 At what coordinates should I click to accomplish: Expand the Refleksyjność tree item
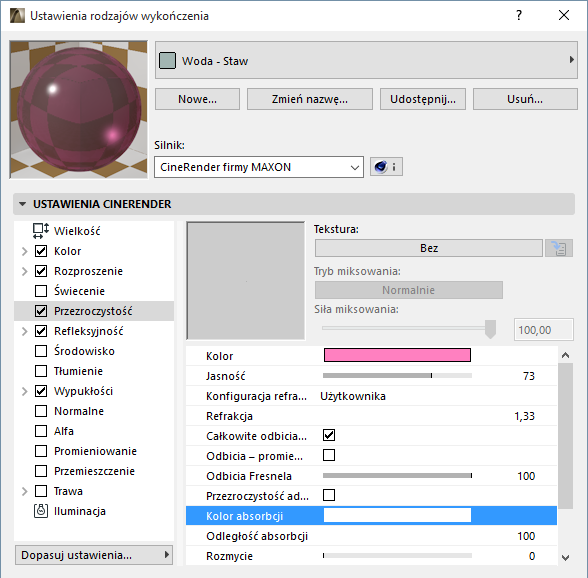point(24,331)
